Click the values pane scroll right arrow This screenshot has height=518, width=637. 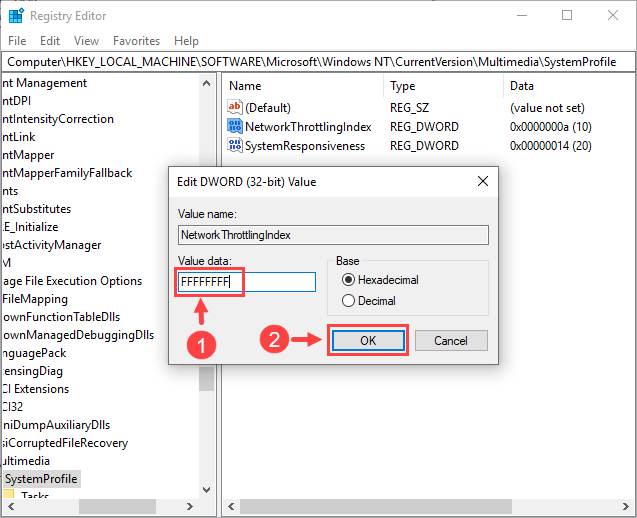coord(626,507)
